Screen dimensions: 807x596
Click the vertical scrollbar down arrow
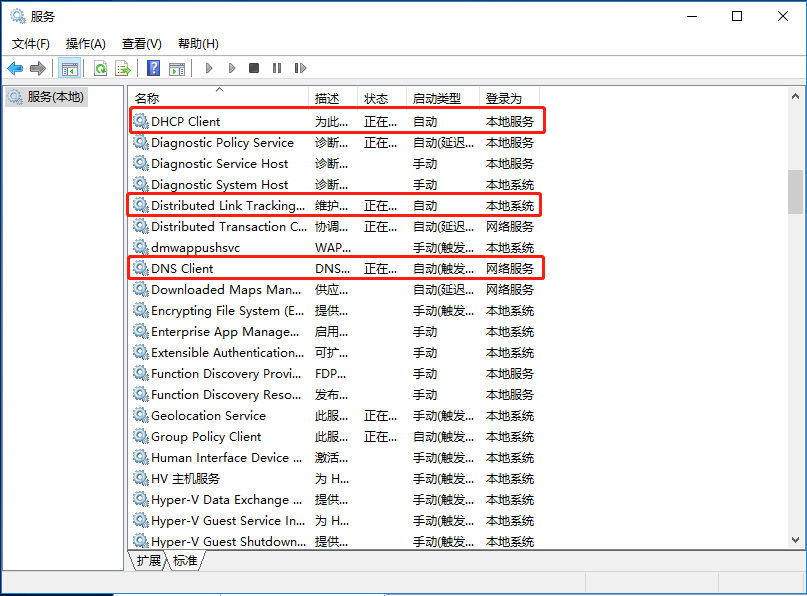[795, 539]
